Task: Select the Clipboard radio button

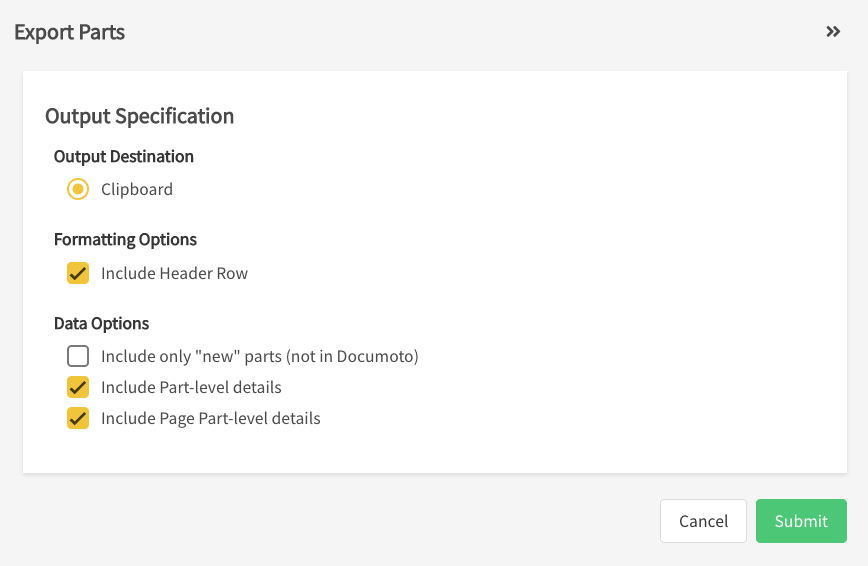Action: pyautogui.click(x=78, y=189)
